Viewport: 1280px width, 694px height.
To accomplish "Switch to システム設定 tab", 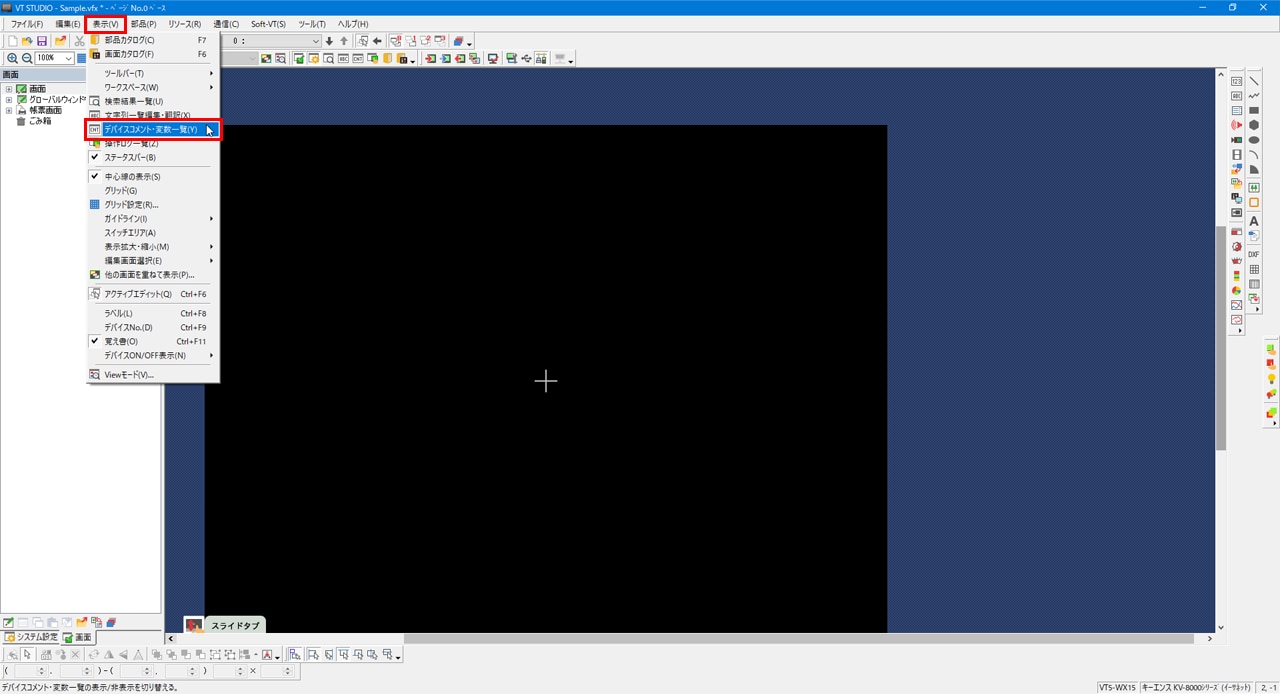I will [31, 637].
